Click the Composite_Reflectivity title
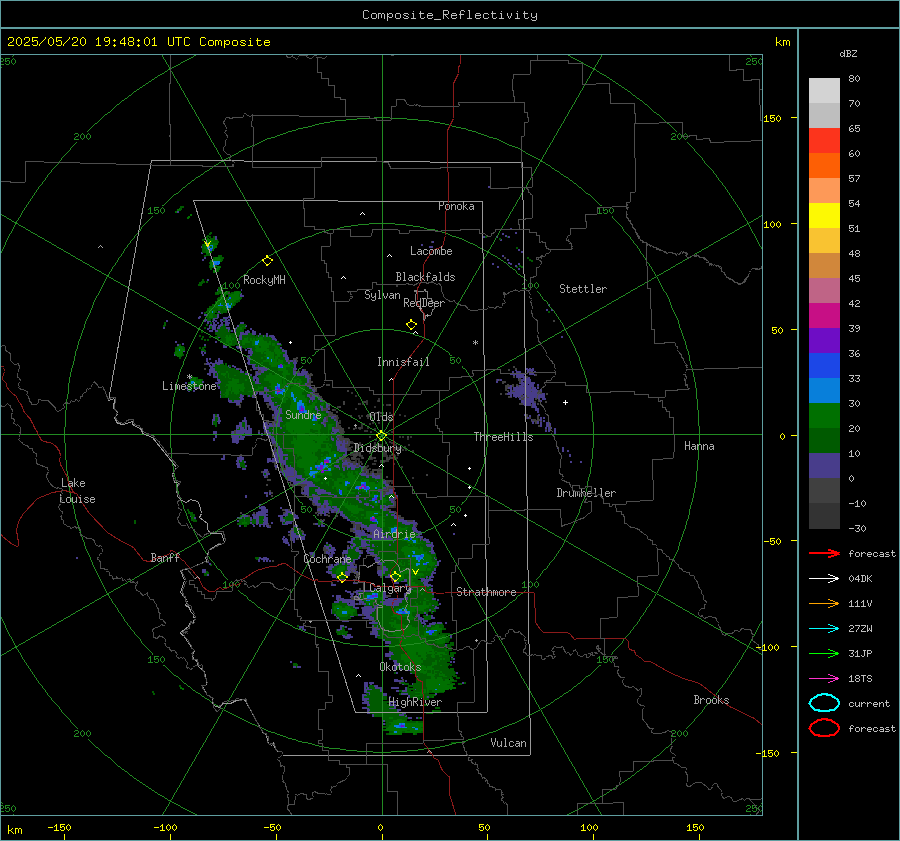 449,15
